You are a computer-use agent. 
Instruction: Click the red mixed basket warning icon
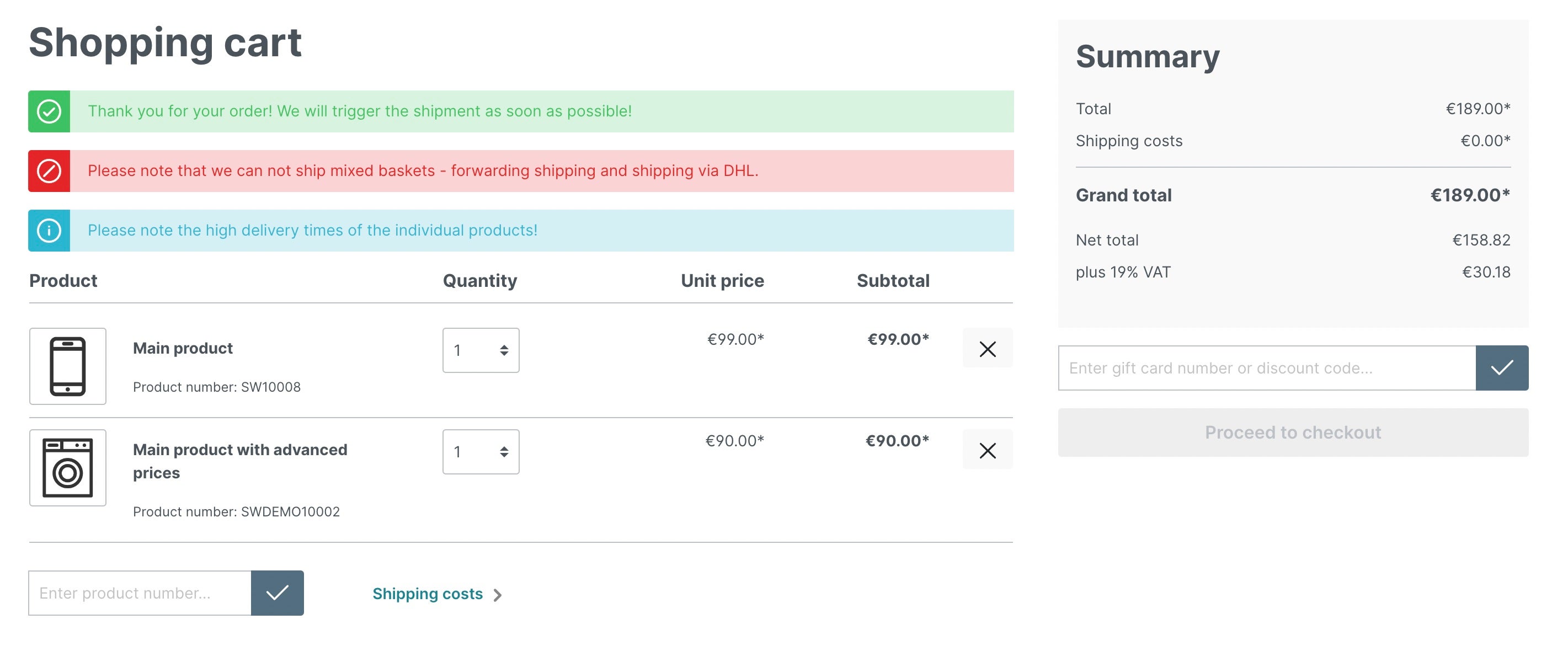click(49, 170)
